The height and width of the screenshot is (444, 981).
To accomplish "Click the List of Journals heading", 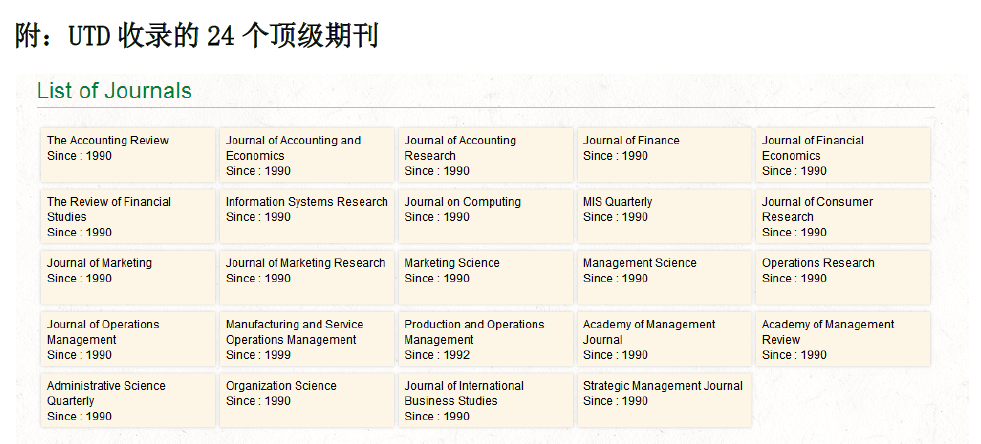I will [114, 91].
